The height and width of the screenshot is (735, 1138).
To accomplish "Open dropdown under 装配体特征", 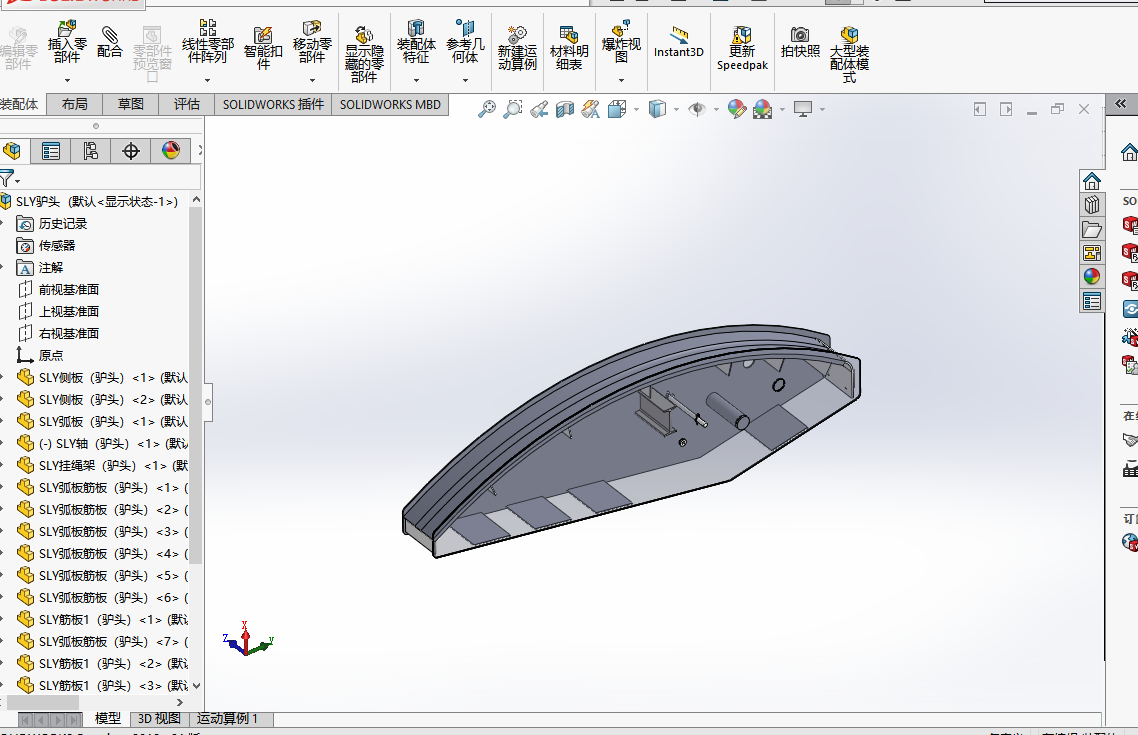I will [x=416, y=81].
